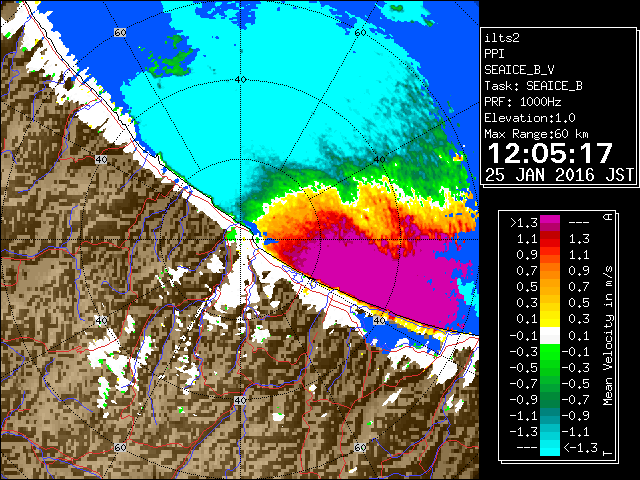Click the '40' ring label due north of radar
The height and width of the screenshot is (480, 640).
(x=240, y=80)
